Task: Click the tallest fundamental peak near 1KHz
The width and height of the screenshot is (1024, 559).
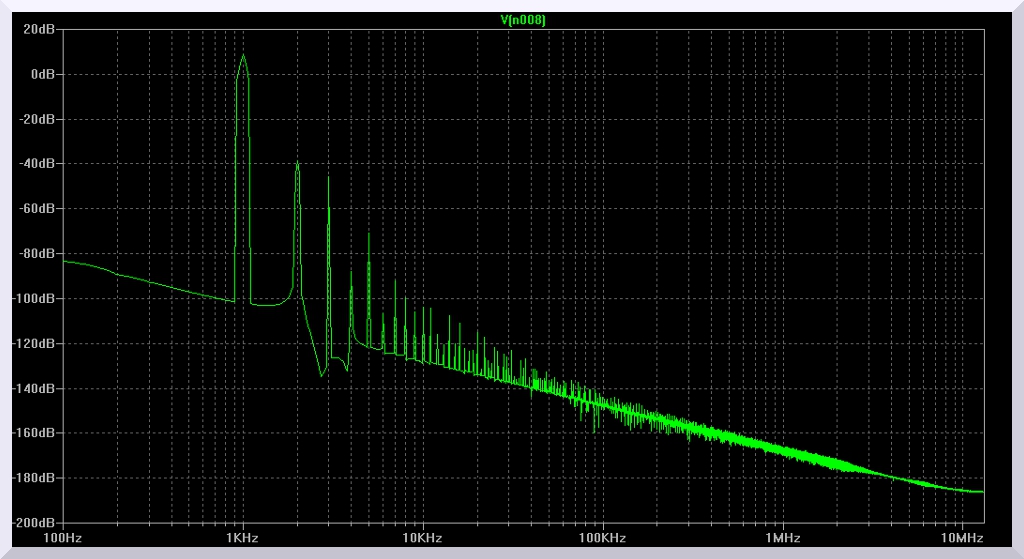Action: pyautogui.click(x=243, y=56)
